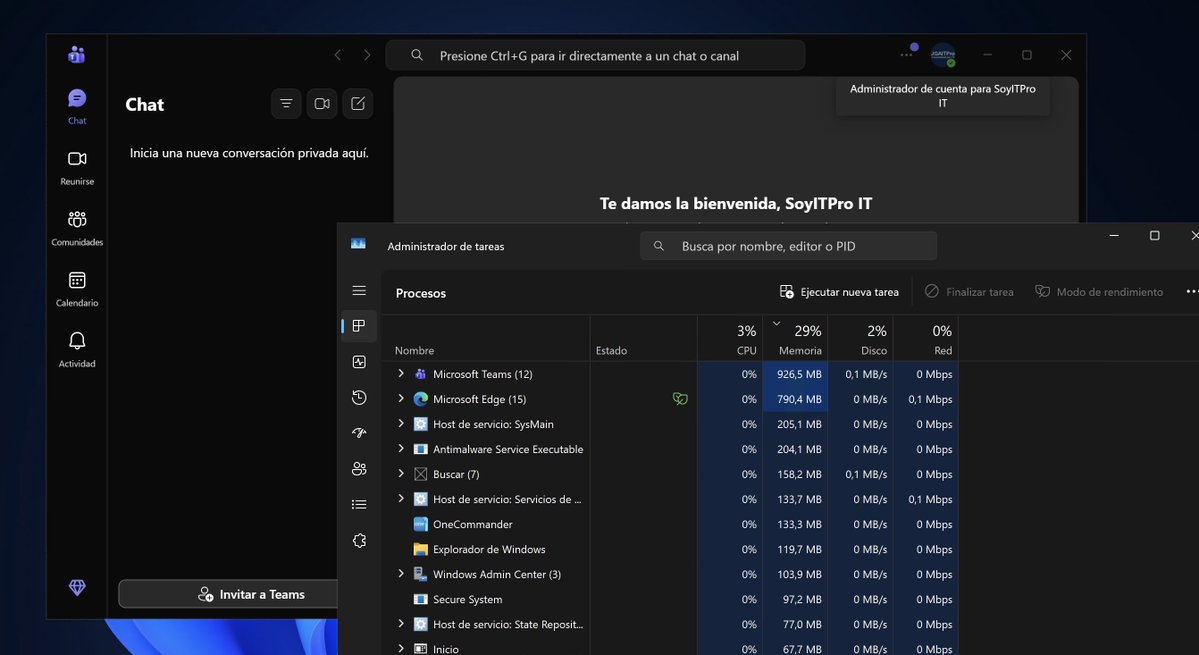Click the 205,1 MB memory cell
The width and height of the screenshot is (1199, 655).
(x=795, y=424)
